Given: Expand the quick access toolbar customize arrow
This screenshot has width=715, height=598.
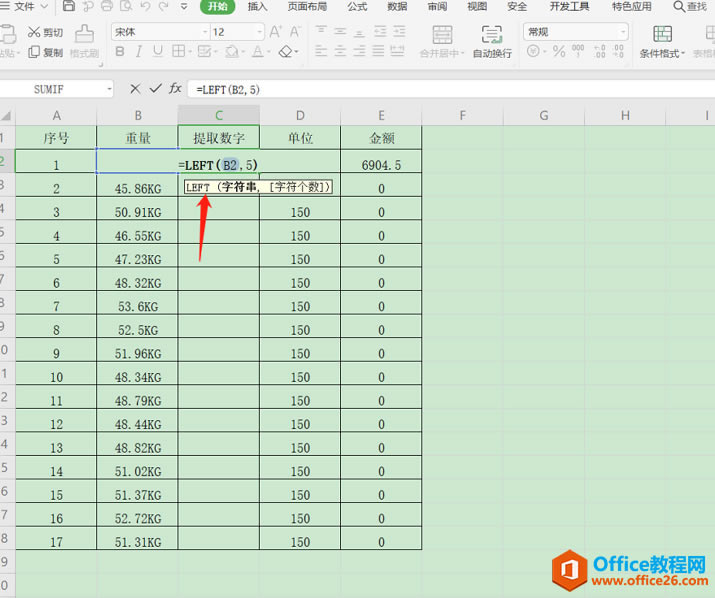Looking at the screenshot, I should [184, 6].
